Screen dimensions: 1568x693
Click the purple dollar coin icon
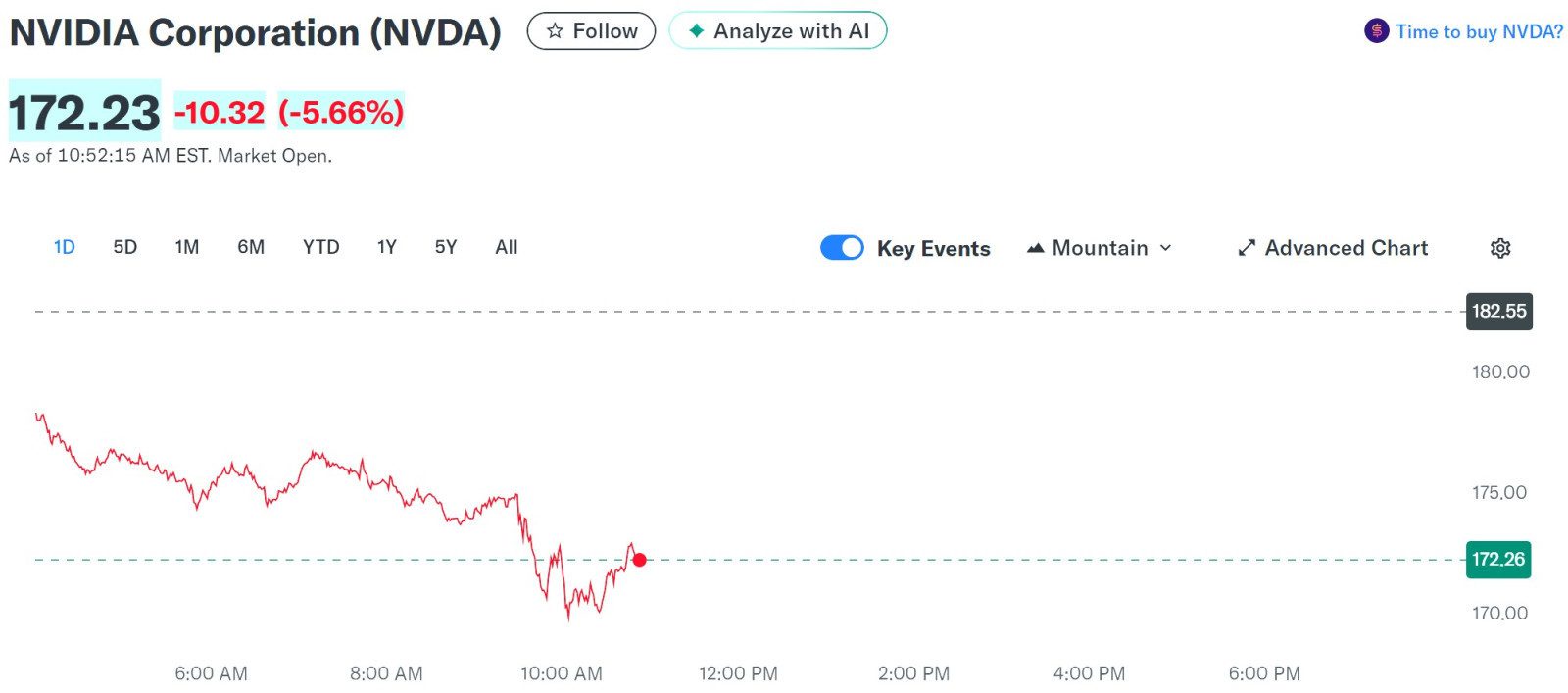(x=1376, y=31)
